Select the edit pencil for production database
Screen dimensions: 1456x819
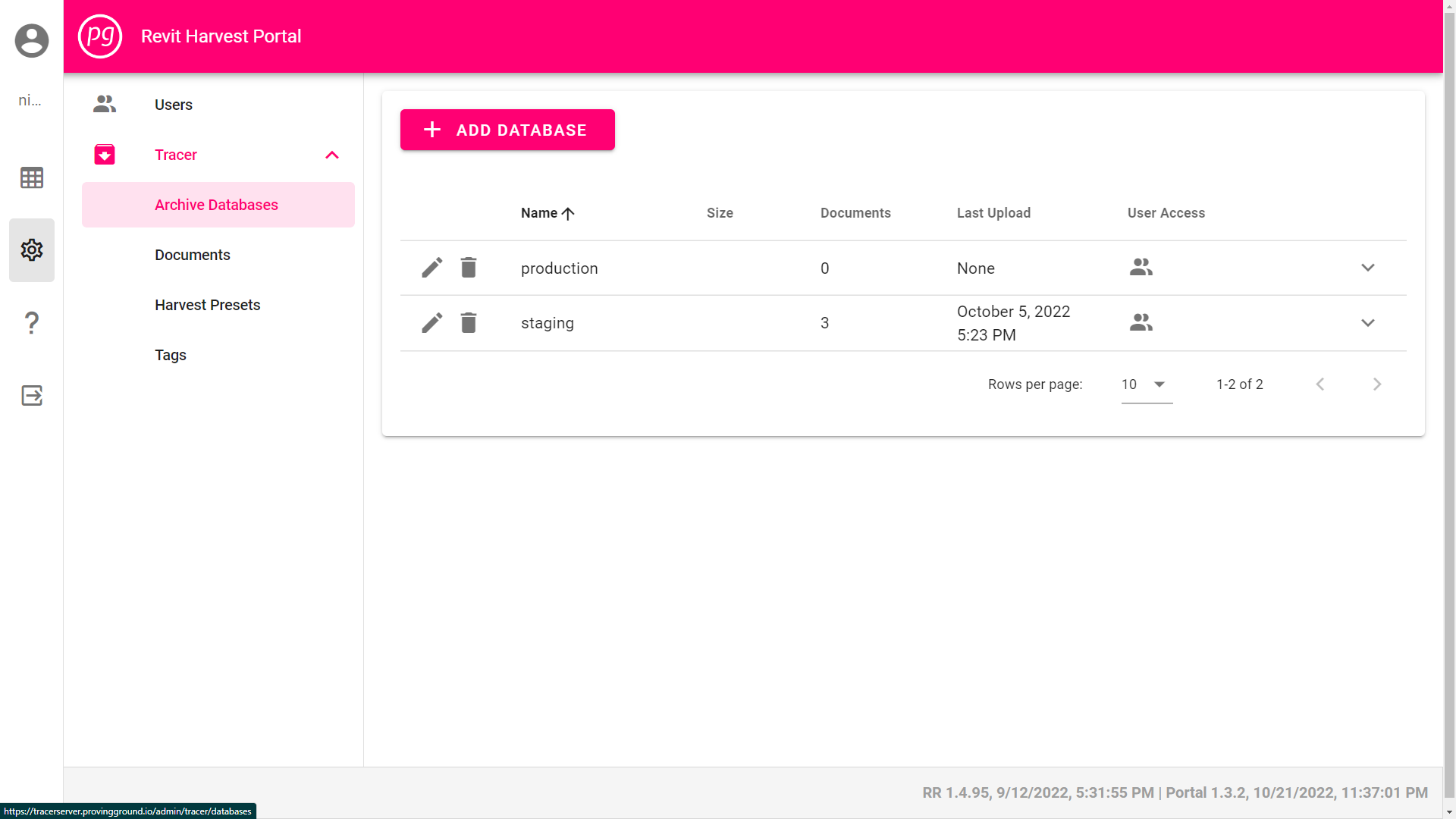(x=431, y=267)
